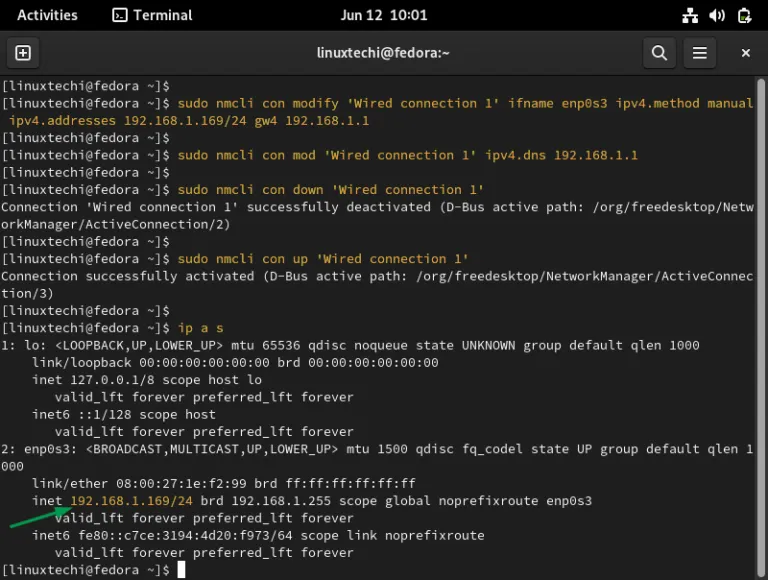
Task: Click the 'inet6 ::1/128 scope host' line
Action: tap(124, 414)
